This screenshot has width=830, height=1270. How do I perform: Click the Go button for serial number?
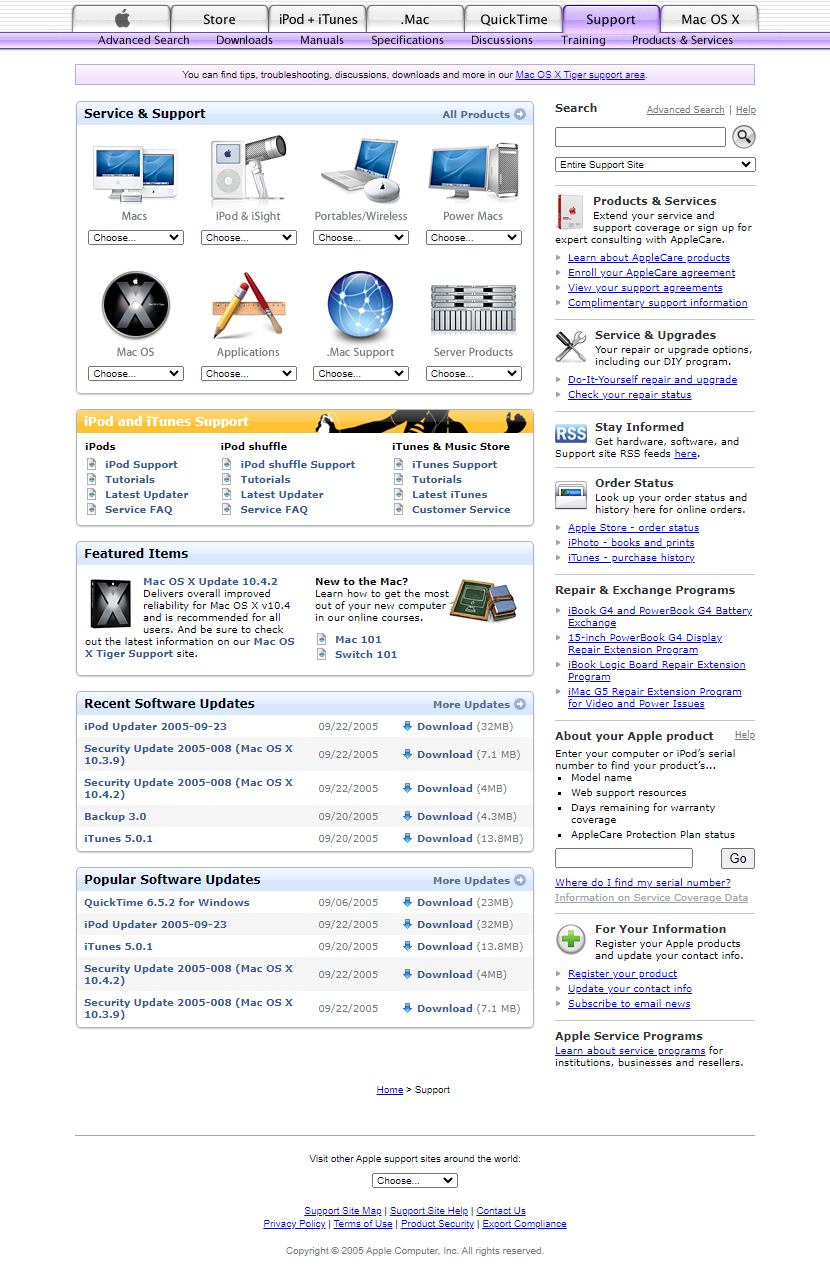coord(738,858)
